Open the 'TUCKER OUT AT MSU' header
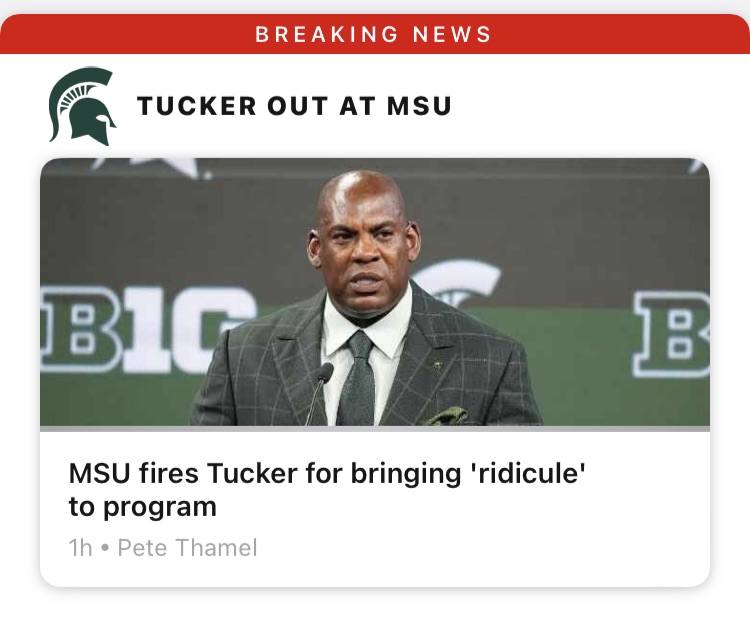750x617 pixels. [x=294, y=106]
